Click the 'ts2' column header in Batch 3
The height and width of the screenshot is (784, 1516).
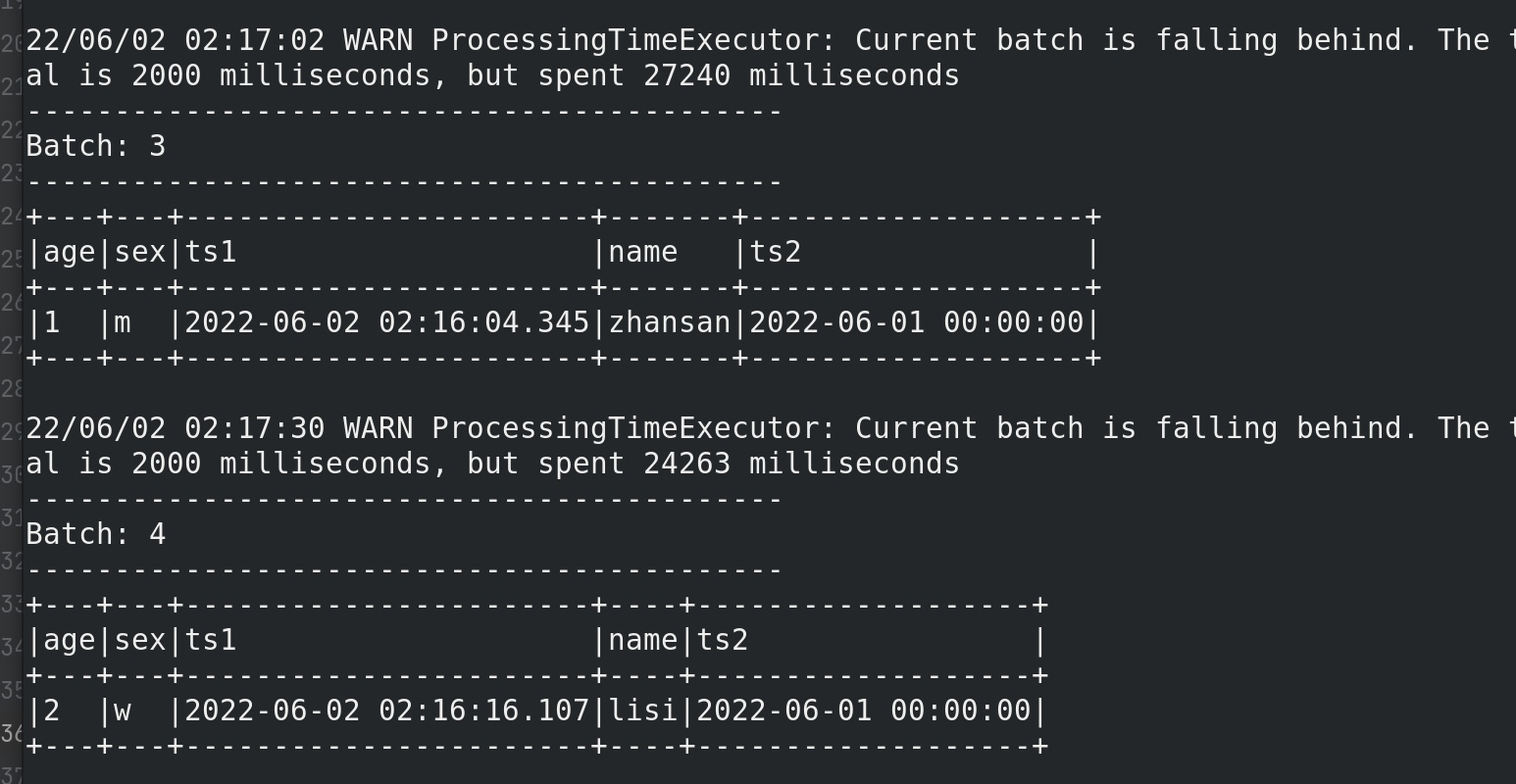776,253
